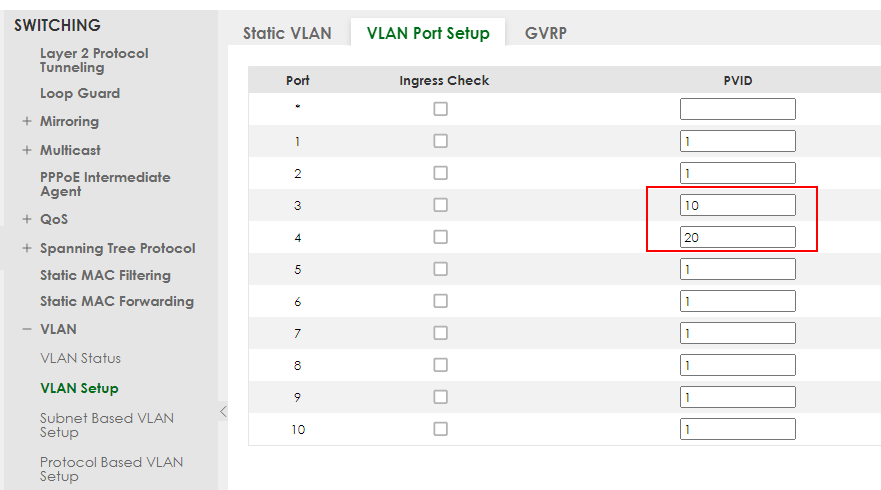Collapse the sidebar with the arrow handle
The image size is (881, 490).
223,411
